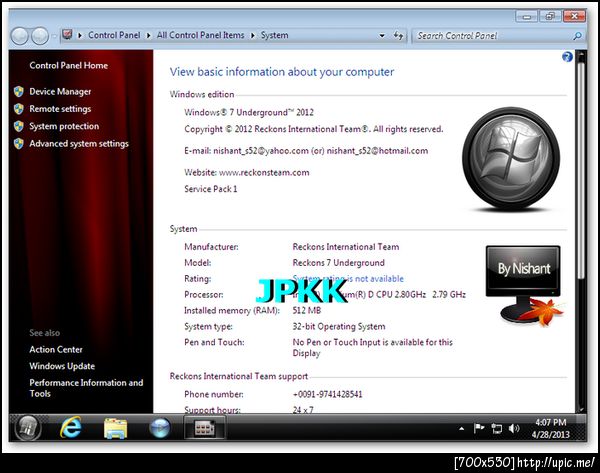Screen dimensions: 600x473
Task: Select All Control Panel Items breadcrumb
Action: [x=200, y=35]
